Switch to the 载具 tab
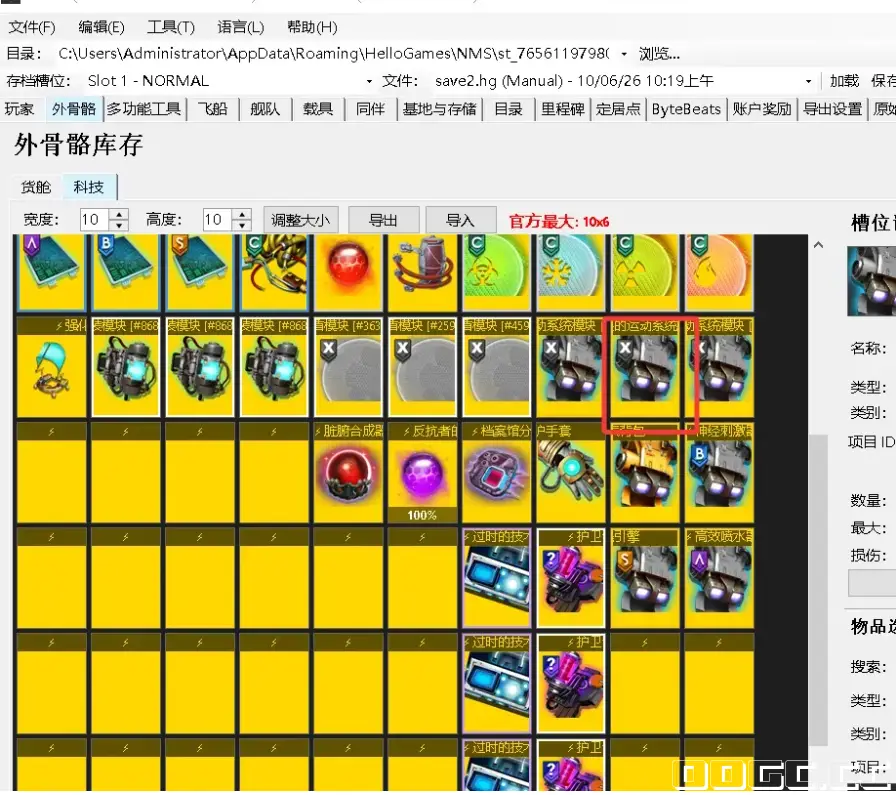This screenshot has height=795, width=896. pos(318,109)
